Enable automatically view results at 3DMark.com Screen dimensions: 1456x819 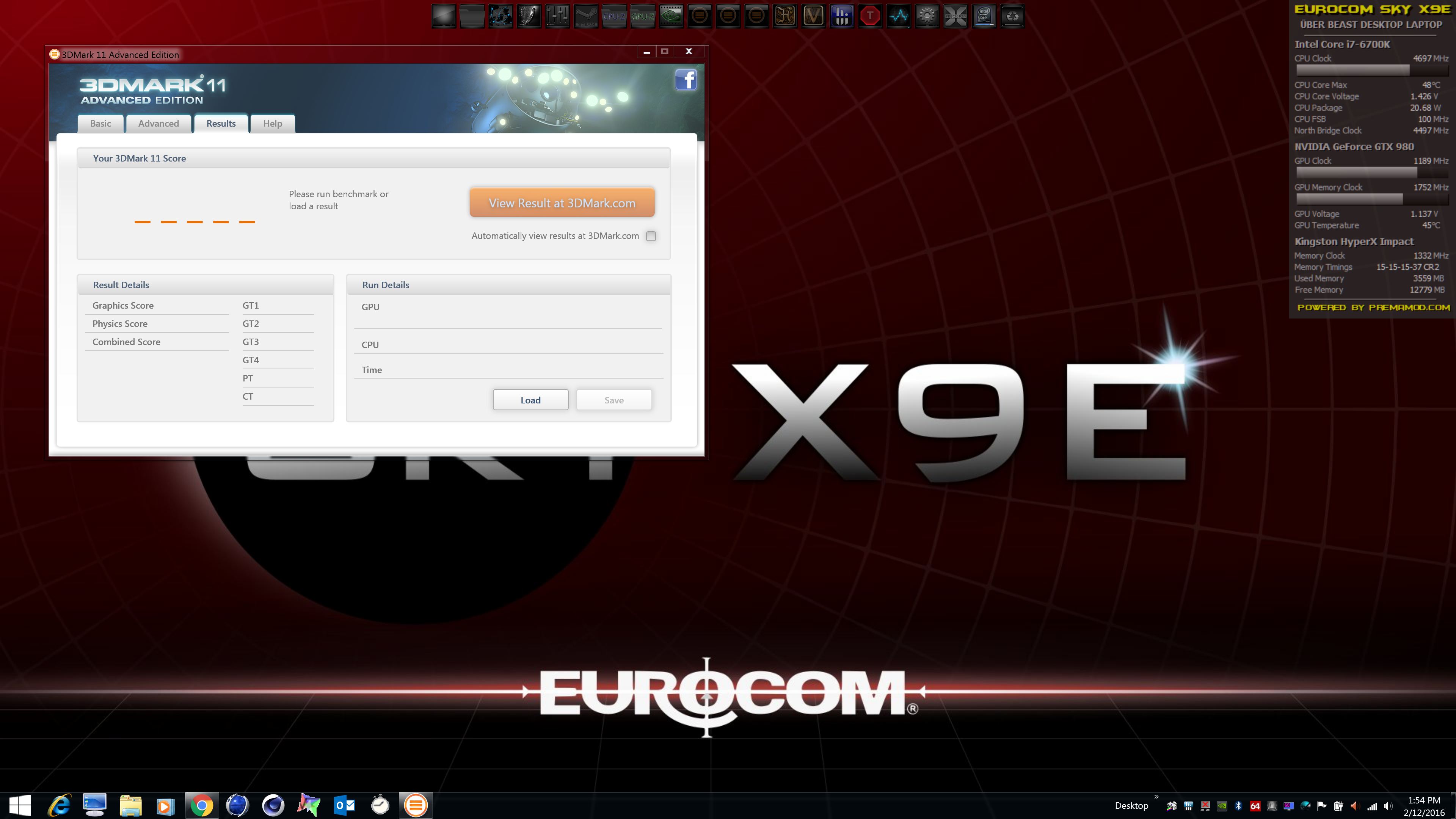click(651, 236)
